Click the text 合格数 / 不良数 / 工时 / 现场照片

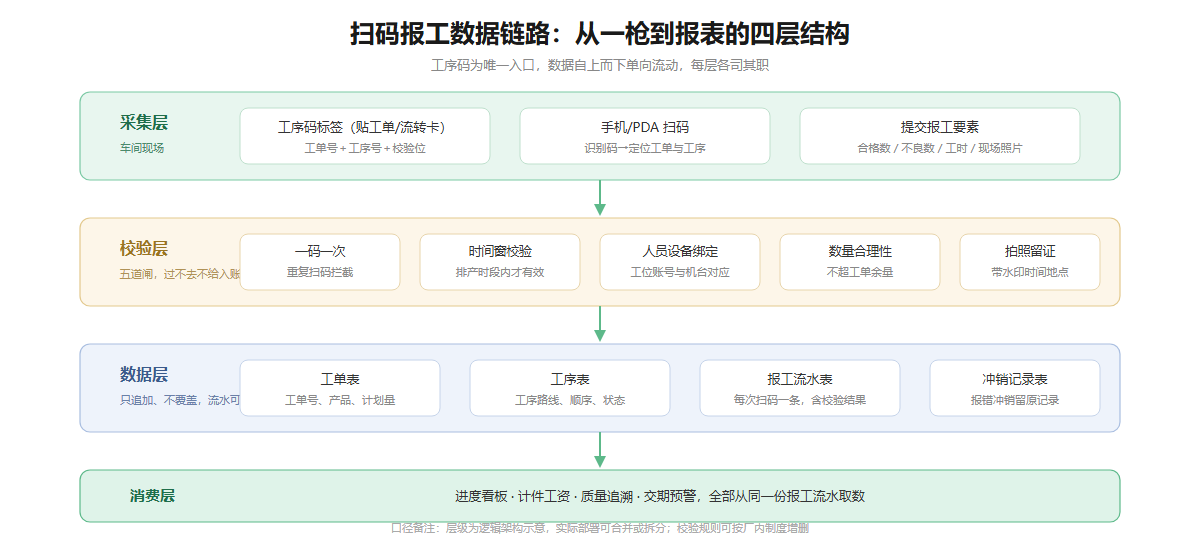(940, 148)
